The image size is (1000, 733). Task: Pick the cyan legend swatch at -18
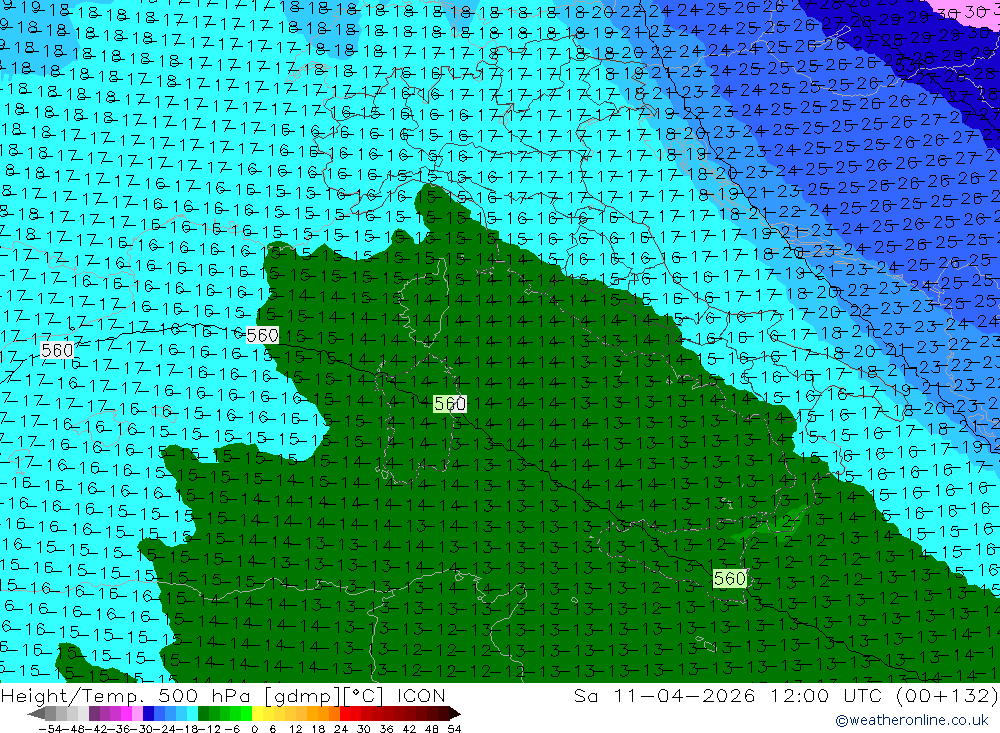[193, 714]
